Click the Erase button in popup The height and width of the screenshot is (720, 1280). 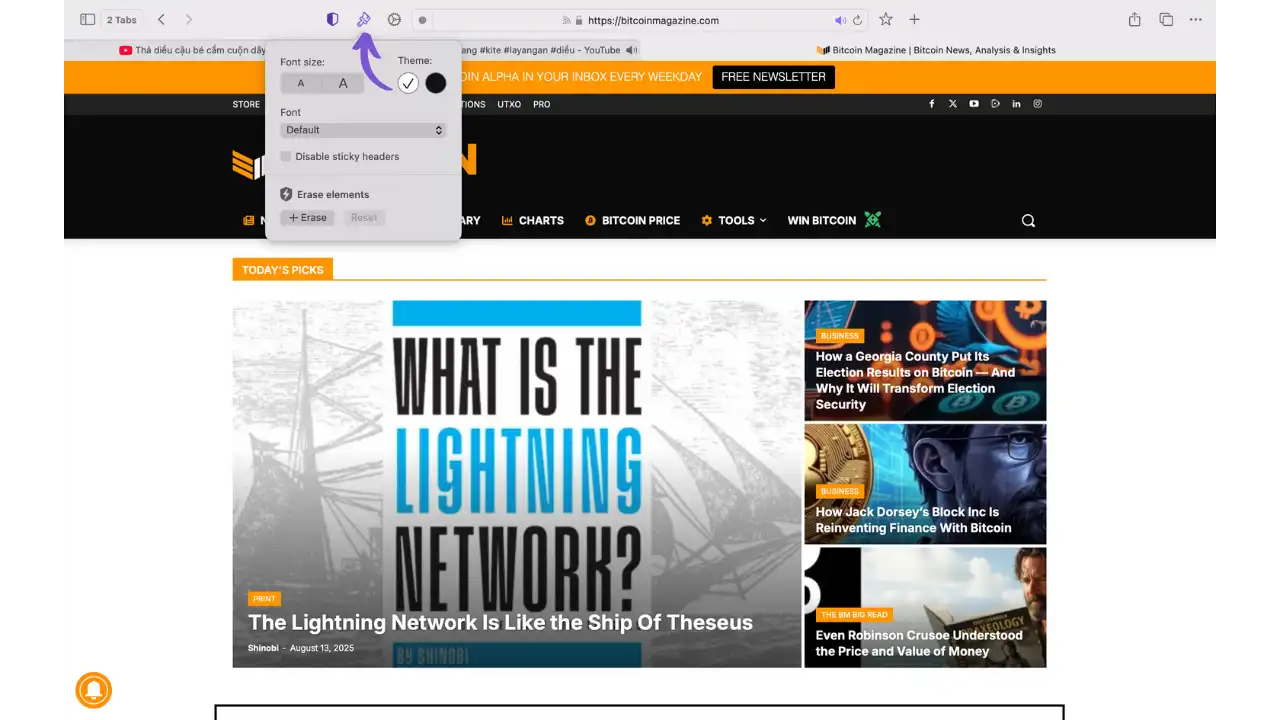click(307, 218)
